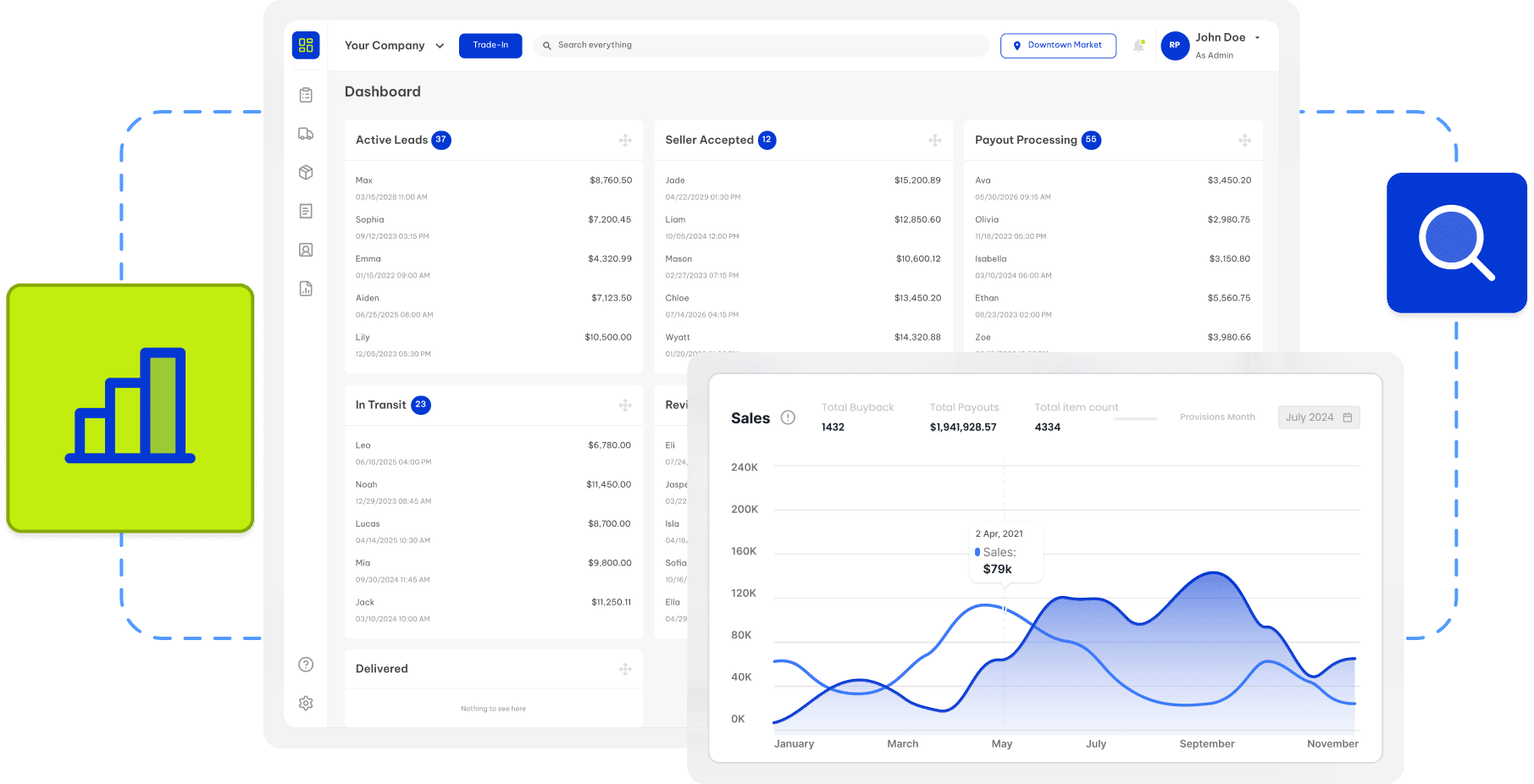Click the search magnifier icon in search bar
The width and height of the screenshot is (1534, 784).
[547, 46]
